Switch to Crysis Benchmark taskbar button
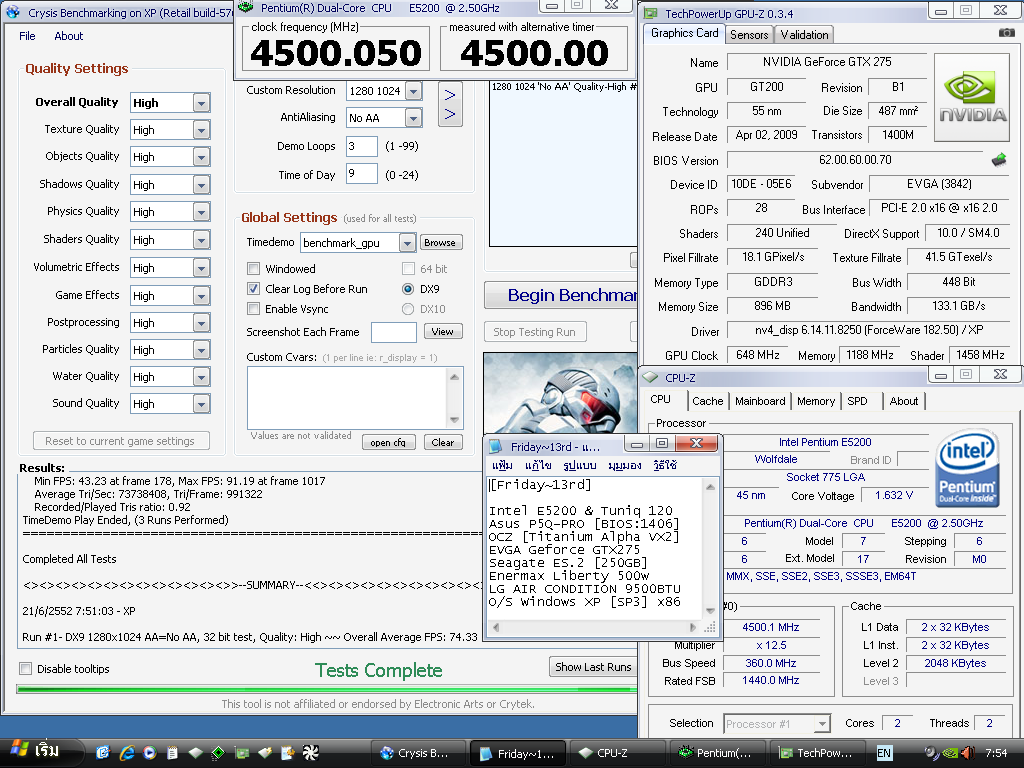This screenshot has height=768, width=1024. tap(419, 753)
